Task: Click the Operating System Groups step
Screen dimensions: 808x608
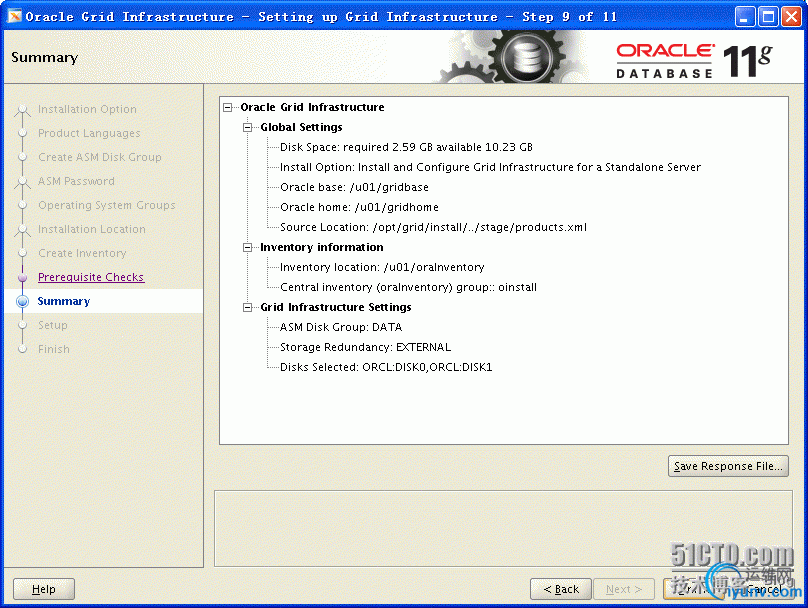Action: [107, 205]
